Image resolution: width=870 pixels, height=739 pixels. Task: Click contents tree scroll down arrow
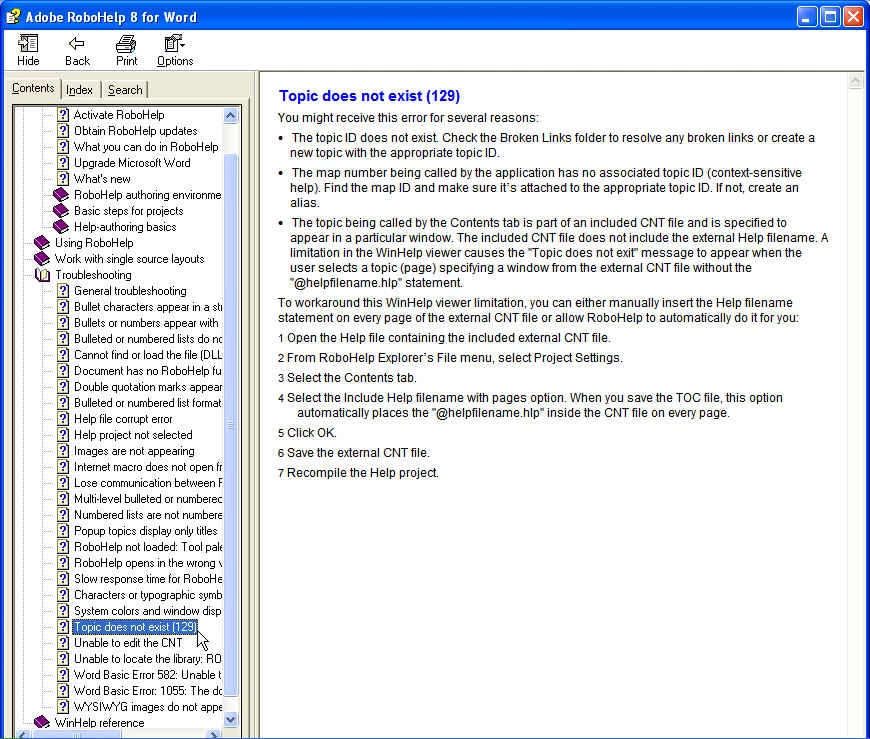(x=230, y=720)
